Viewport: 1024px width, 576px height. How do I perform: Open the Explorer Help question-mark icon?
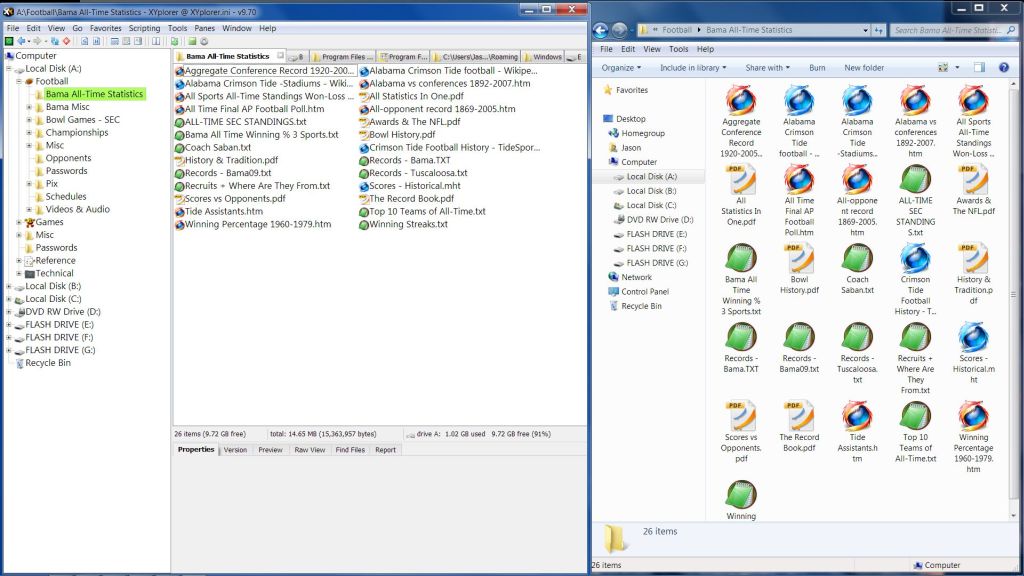pos(1002,68)
